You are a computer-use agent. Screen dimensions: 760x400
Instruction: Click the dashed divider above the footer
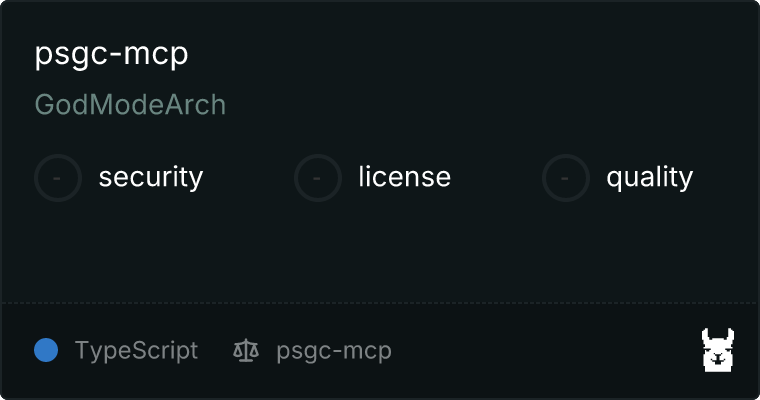(380, 303)
